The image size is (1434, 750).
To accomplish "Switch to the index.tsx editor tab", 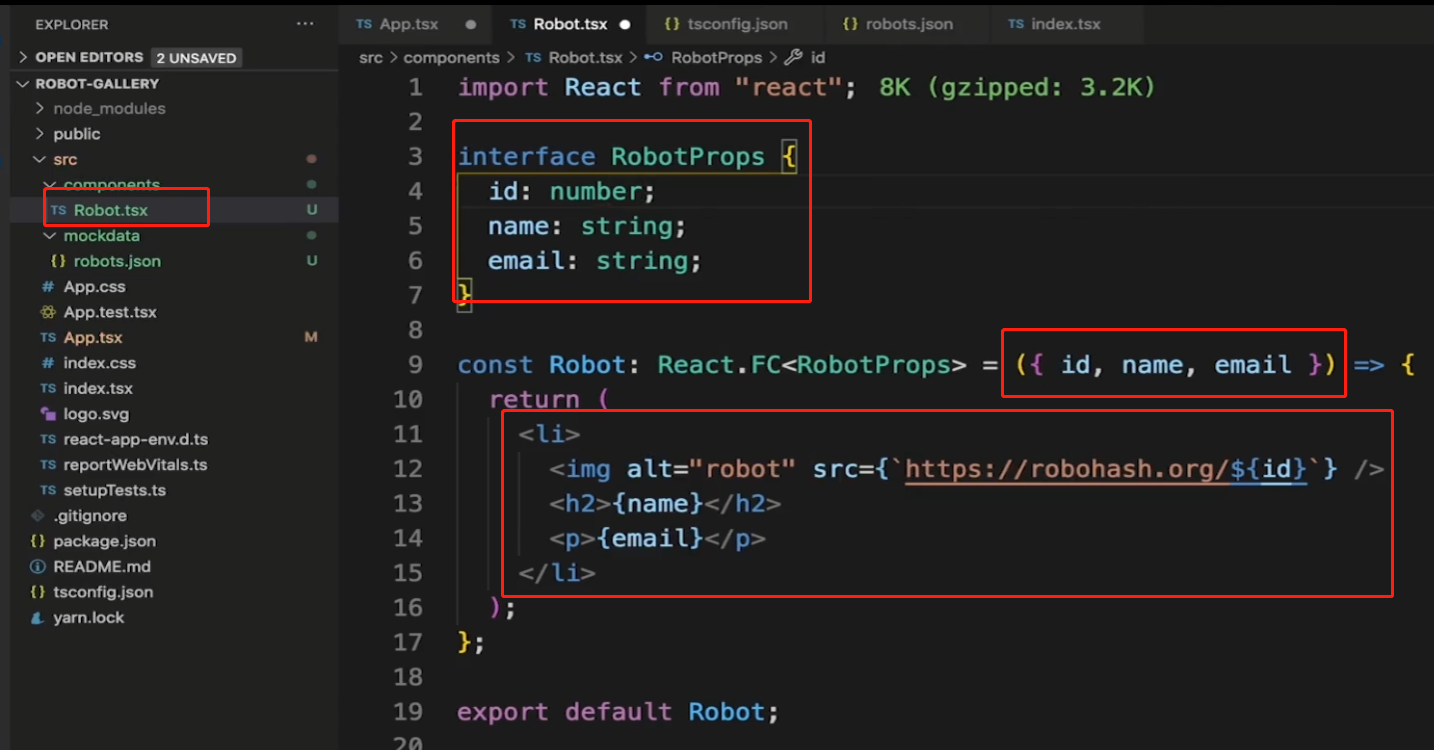I will tap(1065, 24).
